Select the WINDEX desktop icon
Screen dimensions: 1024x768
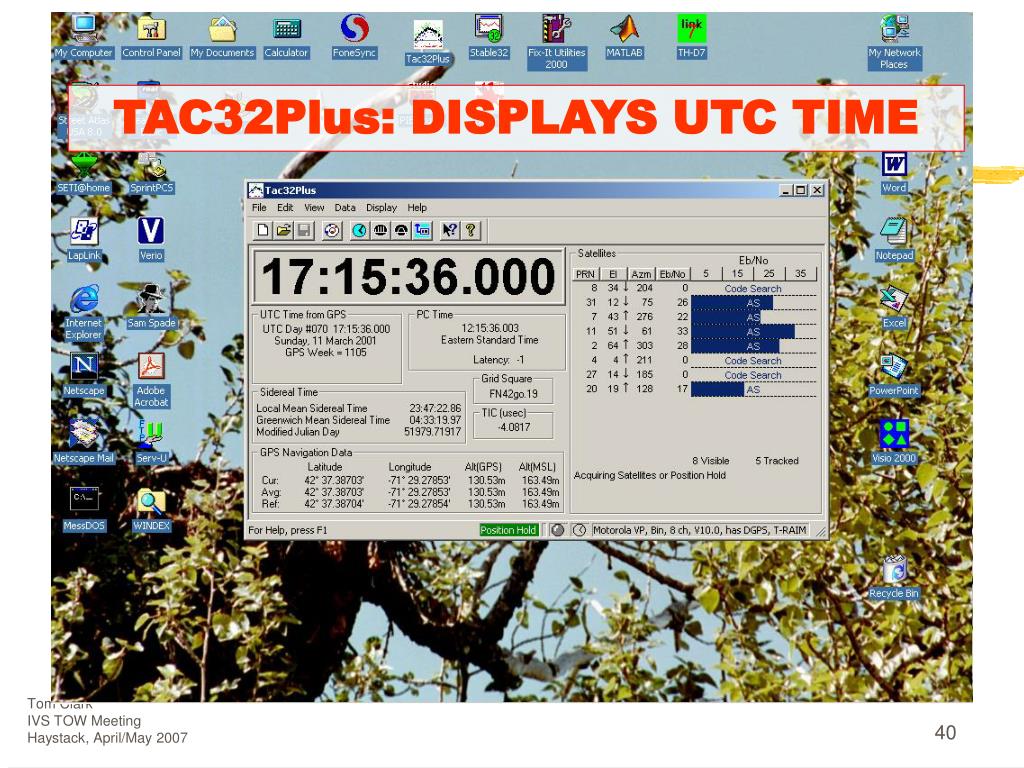click(152, 509)
